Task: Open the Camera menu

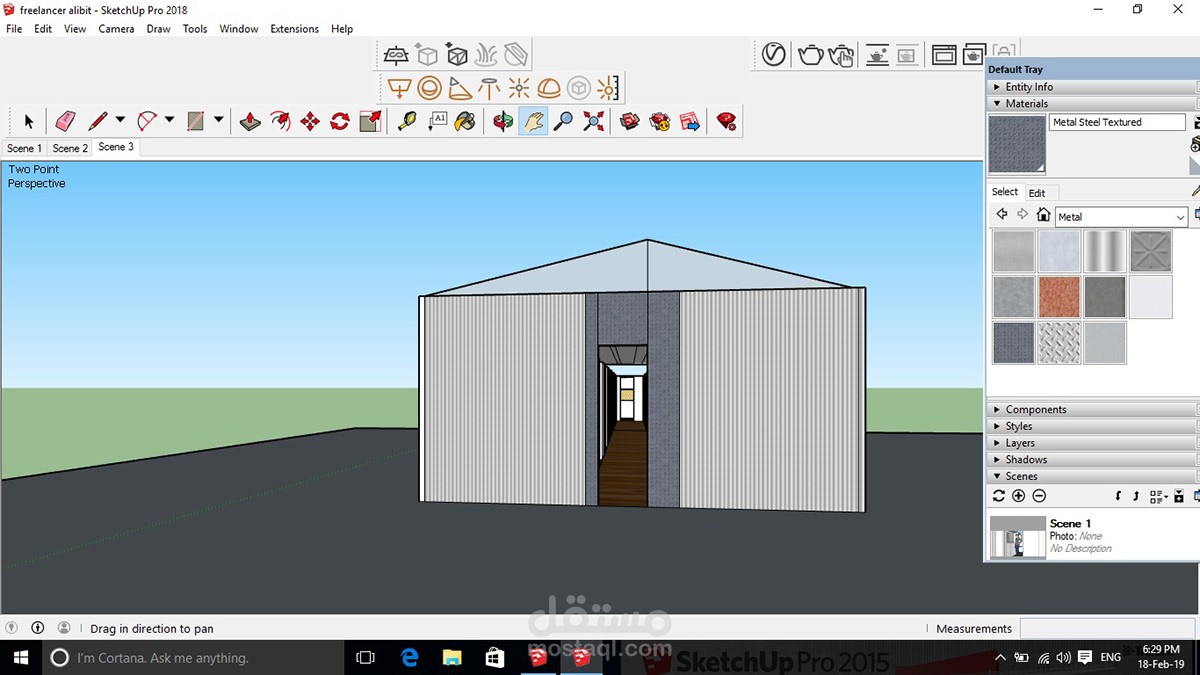Action: pyautogui.click(x=116, y=29)
